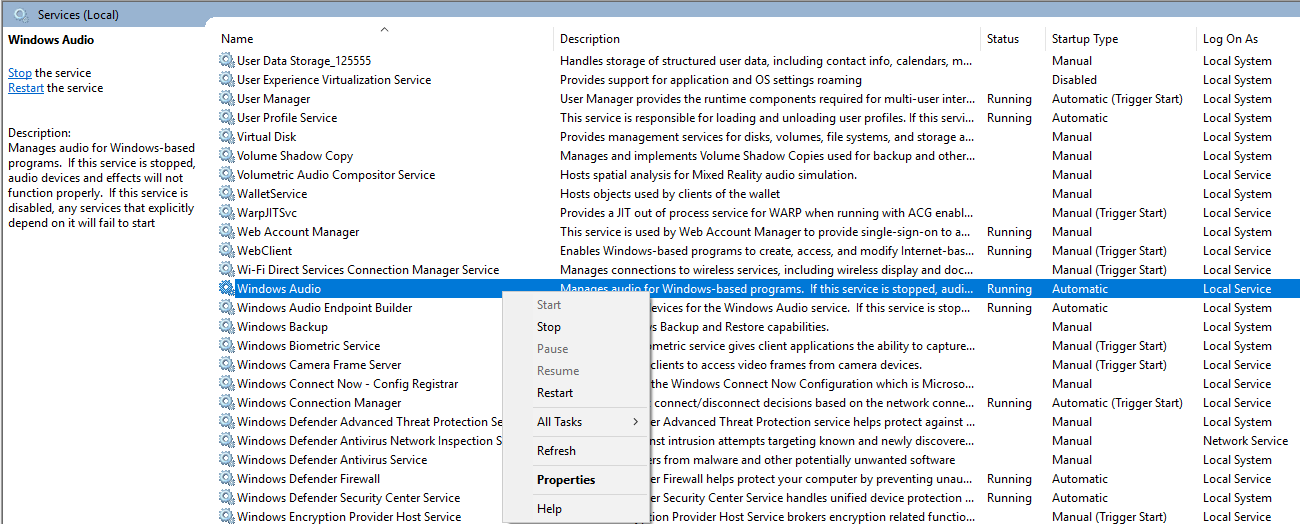Click the WebClient service name

[265, 251]
